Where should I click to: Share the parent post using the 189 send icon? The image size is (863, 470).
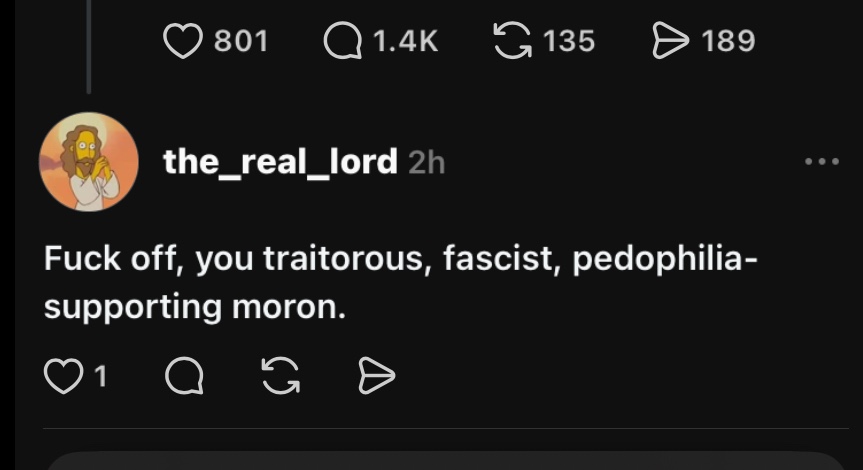coord(670,41)
